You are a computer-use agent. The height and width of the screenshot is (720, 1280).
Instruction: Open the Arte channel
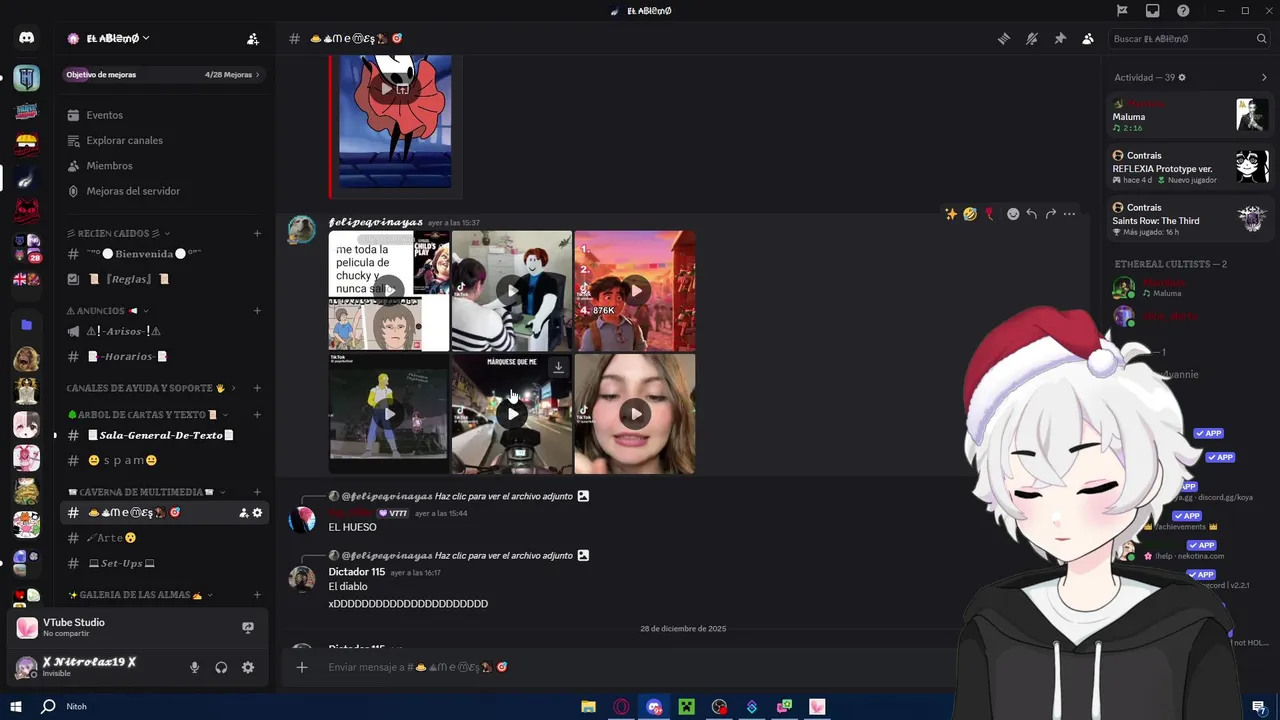click(111, 538)
